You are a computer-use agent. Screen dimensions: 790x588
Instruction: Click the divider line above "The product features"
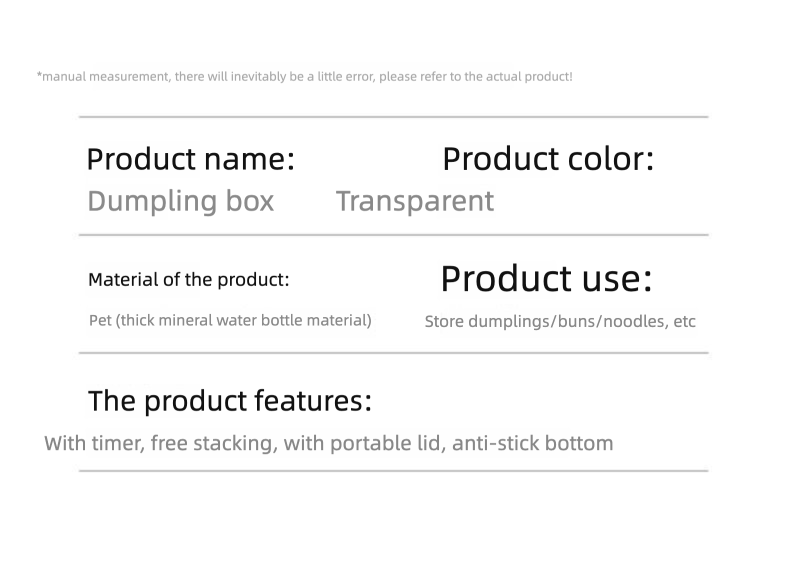(393, 353)
